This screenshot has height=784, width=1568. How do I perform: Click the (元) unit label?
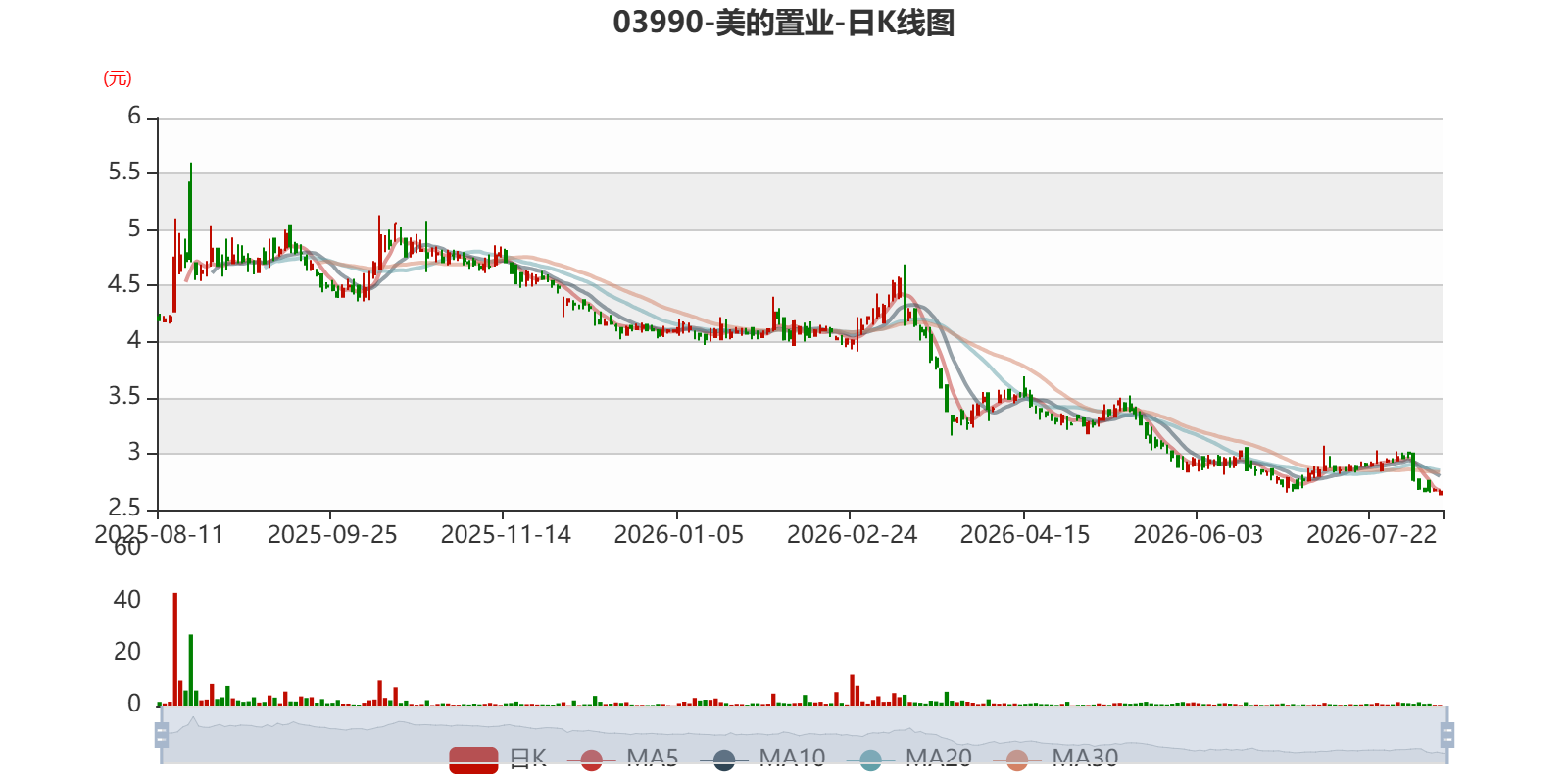[118, 78]
